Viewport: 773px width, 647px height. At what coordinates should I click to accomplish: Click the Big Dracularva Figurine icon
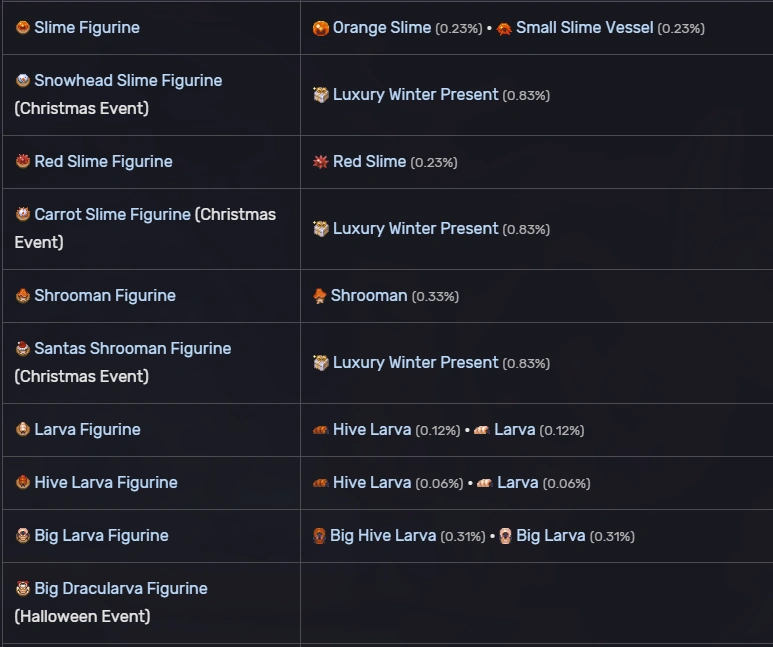click(x=23, y=589)
